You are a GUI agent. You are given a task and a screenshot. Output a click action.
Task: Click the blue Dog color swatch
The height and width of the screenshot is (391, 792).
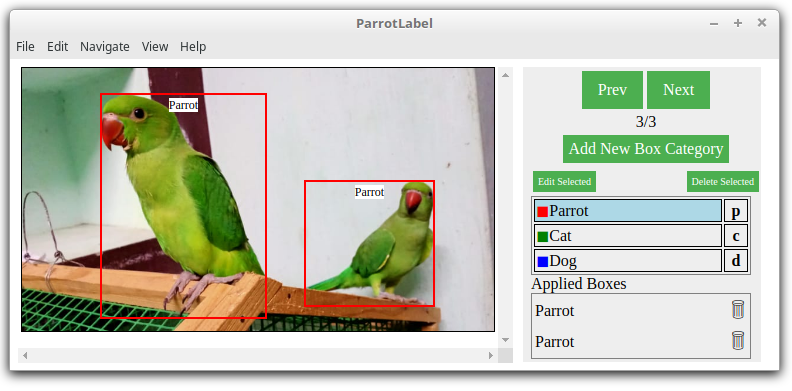[542, 262]
